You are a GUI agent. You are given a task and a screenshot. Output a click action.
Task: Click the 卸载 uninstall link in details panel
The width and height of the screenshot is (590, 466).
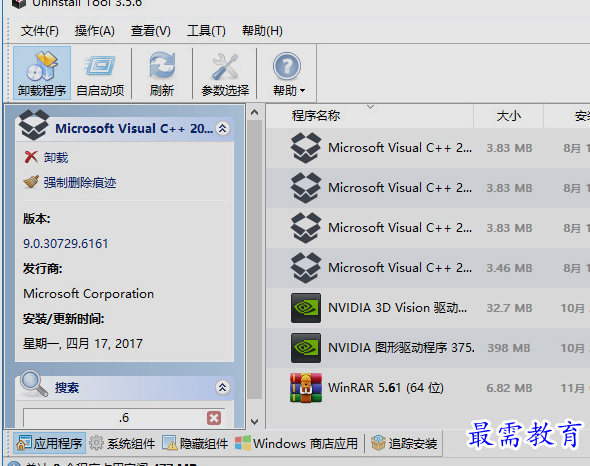56,157
